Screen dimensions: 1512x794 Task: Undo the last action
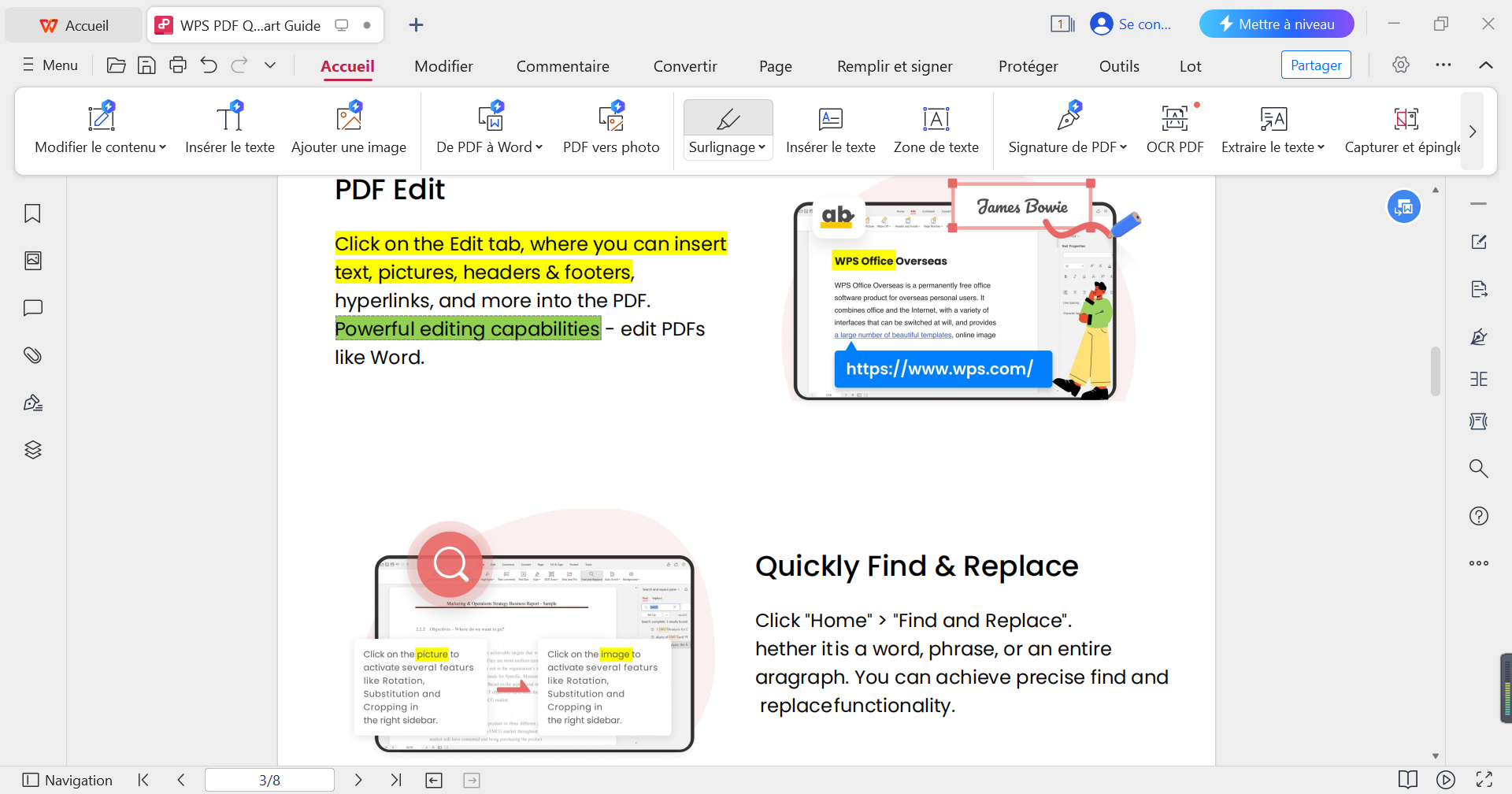point(209,65)
